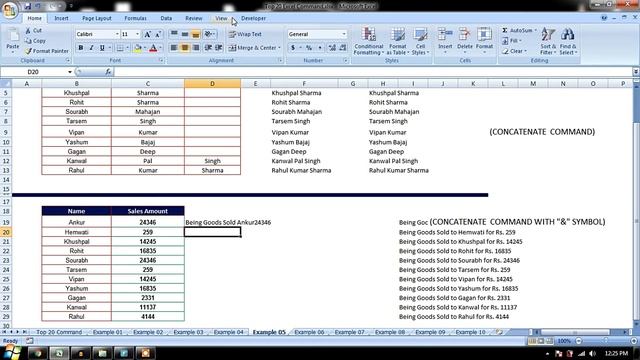Decrease cell indent
Screen dimensions: 640x360
pos(208,48)
